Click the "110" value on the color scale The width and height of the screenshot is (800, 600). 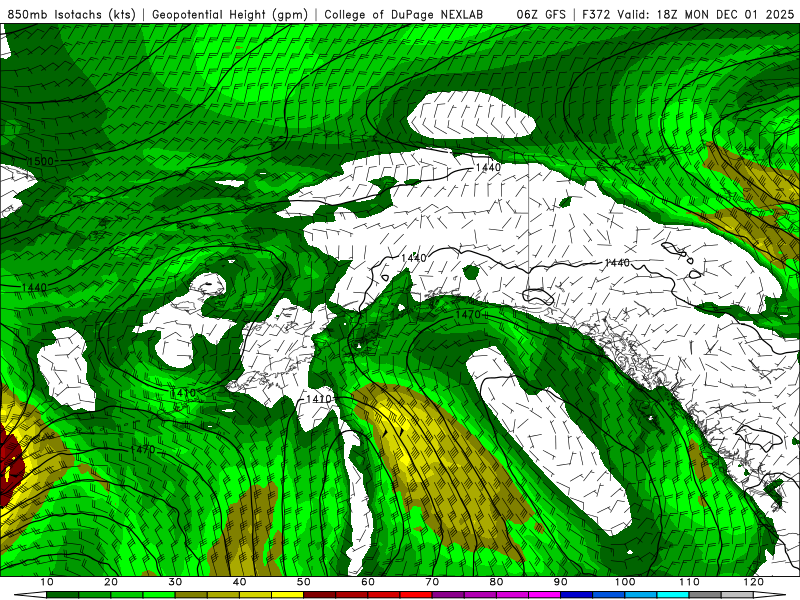pyautogui.click(x=689, y=582)
